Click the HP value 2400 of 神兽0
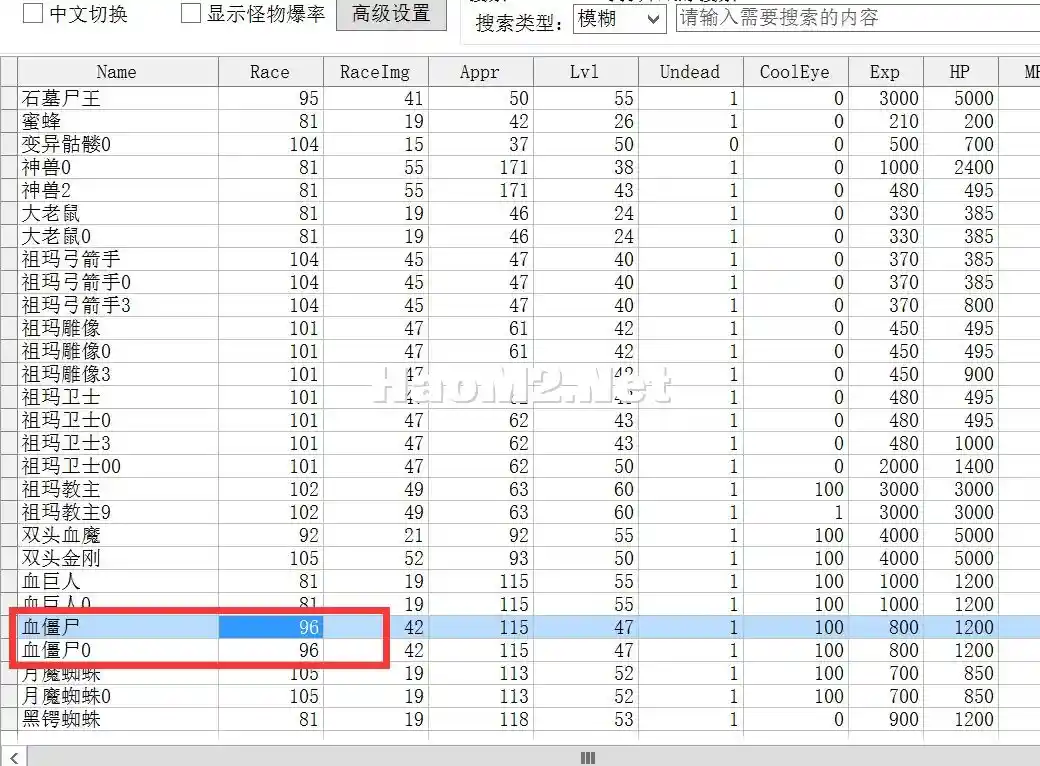The width and height of the screenshot is (1040, 766). pos(960,167)
